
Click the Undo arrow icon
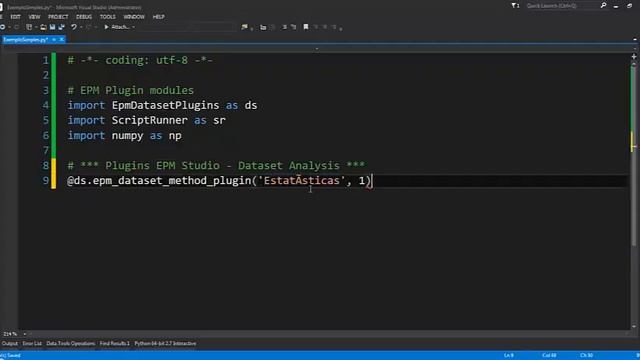(x=74, y=27)
